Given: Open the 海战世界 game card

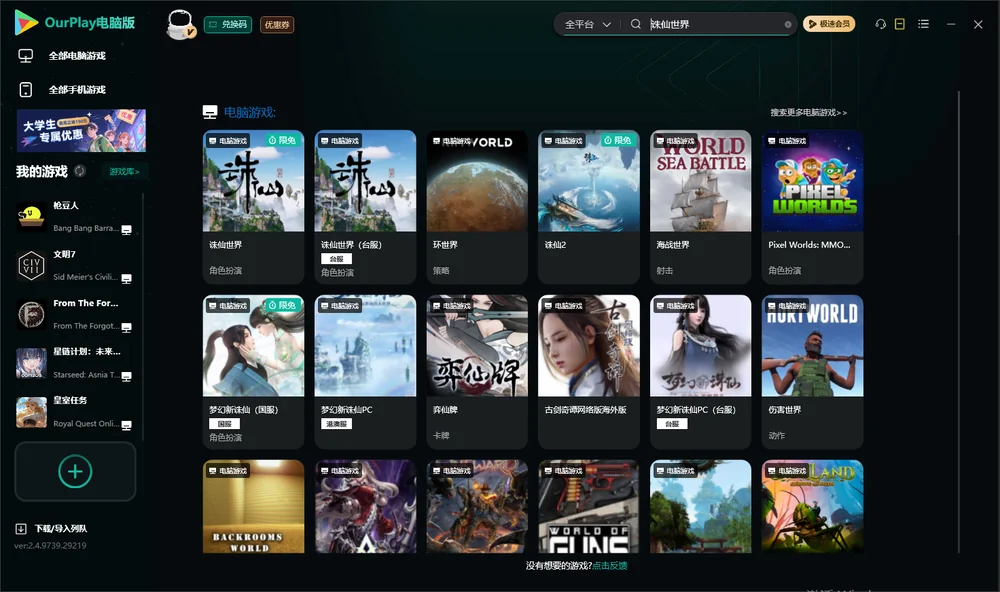Looking at the screenshot, I should pos(700,207).
